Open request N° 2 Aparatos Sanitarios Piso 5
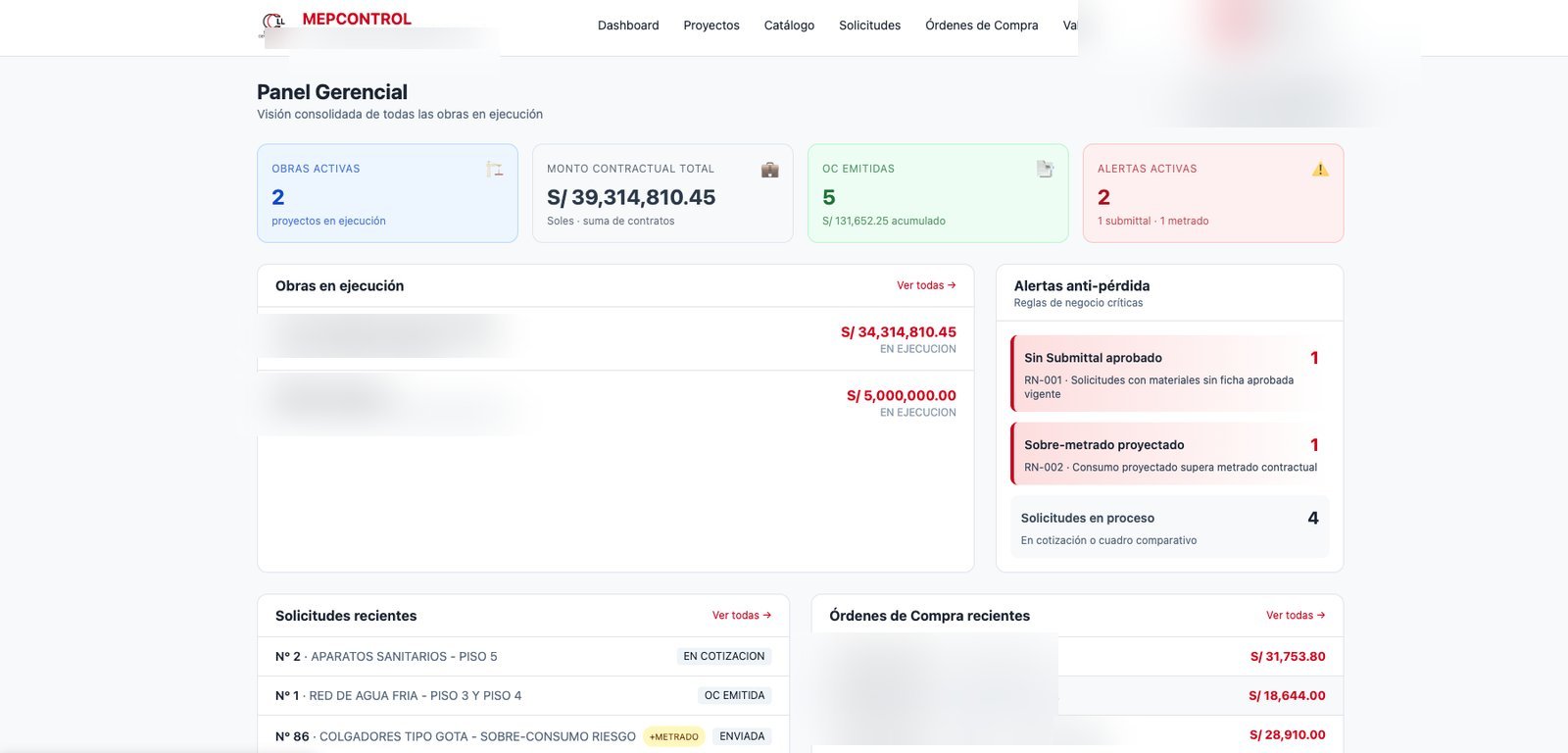 (x=523, y=657)
